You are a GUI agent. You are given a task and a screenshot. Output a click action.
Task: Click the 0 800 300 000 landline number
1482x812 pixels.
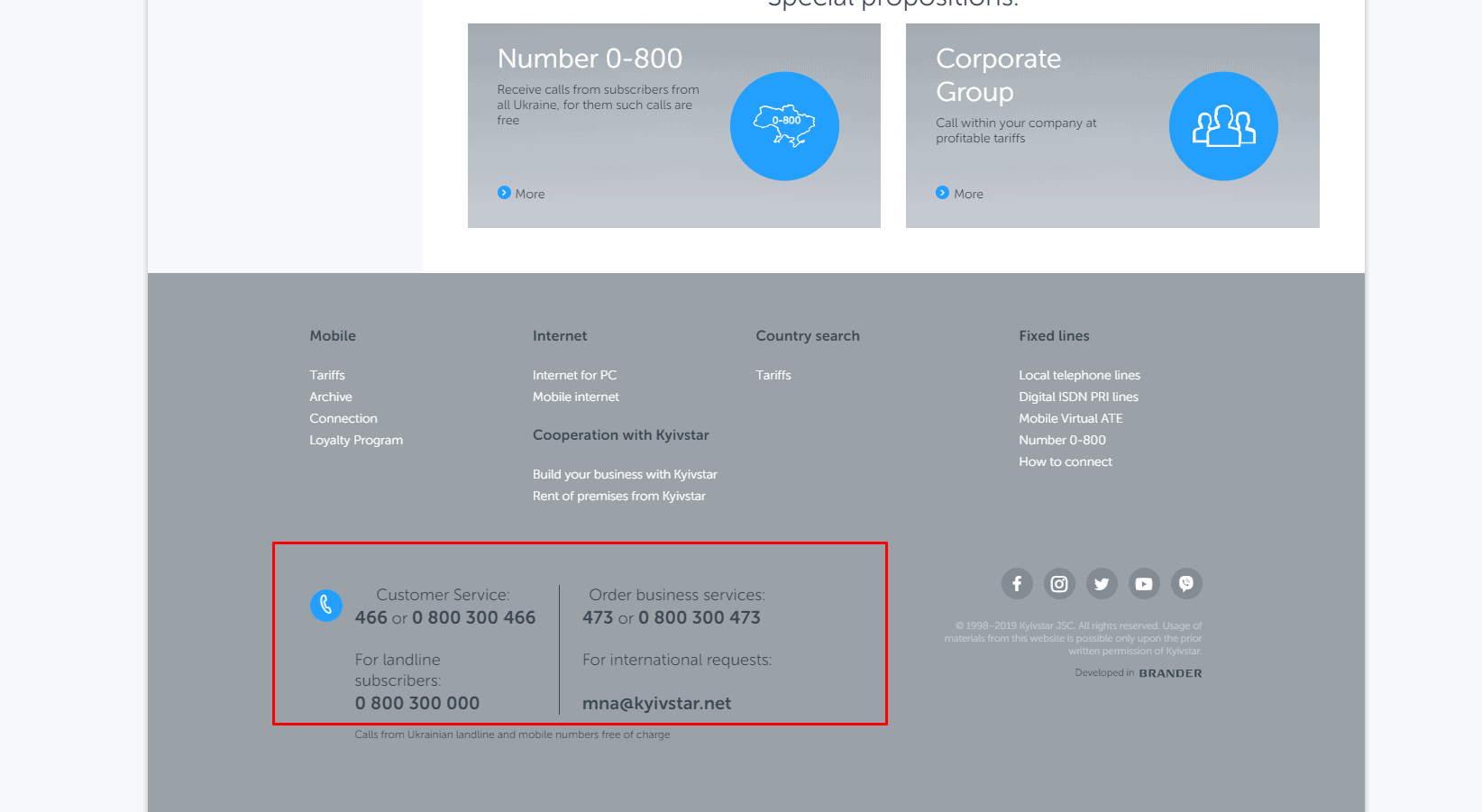coord(417,703)
